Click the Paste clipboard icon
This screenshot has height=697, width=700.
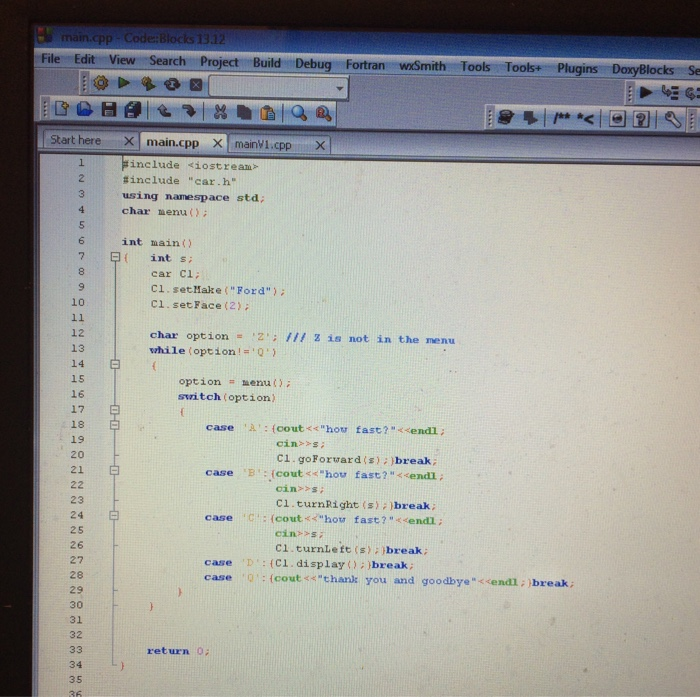click(267, 113)
